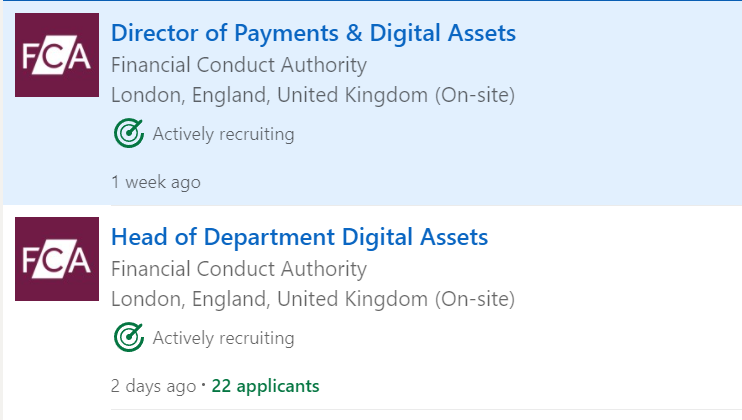The width and height of the screenshot is (742, 420).
Task: Click the FCA logo on the Head of Department listing
Action: click(x=56, y=259)
